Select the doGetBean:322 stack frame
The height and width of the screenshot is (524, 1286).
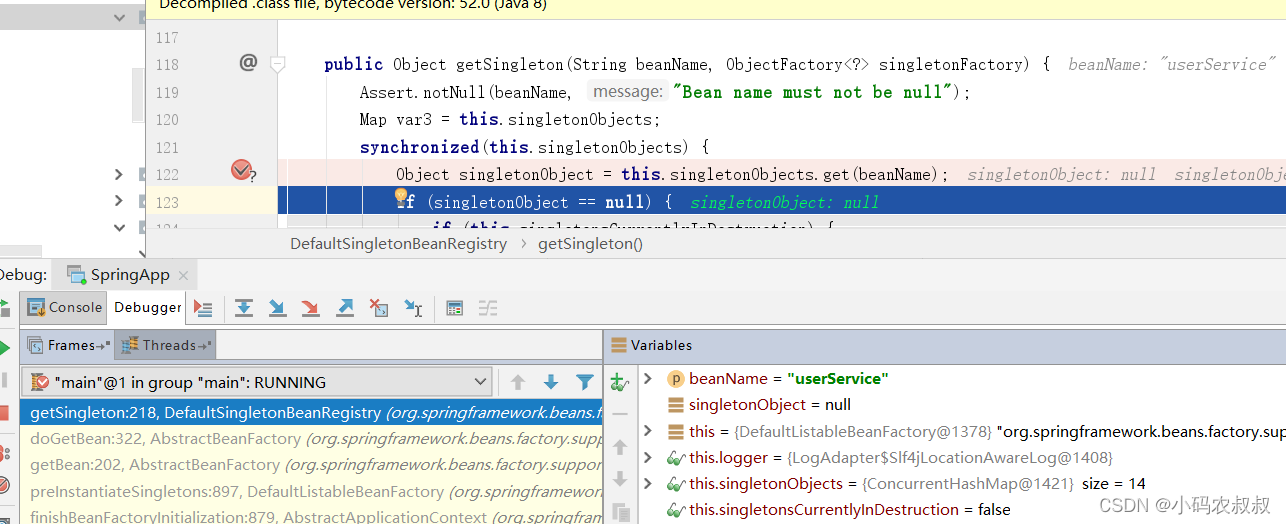click(311, 438)
